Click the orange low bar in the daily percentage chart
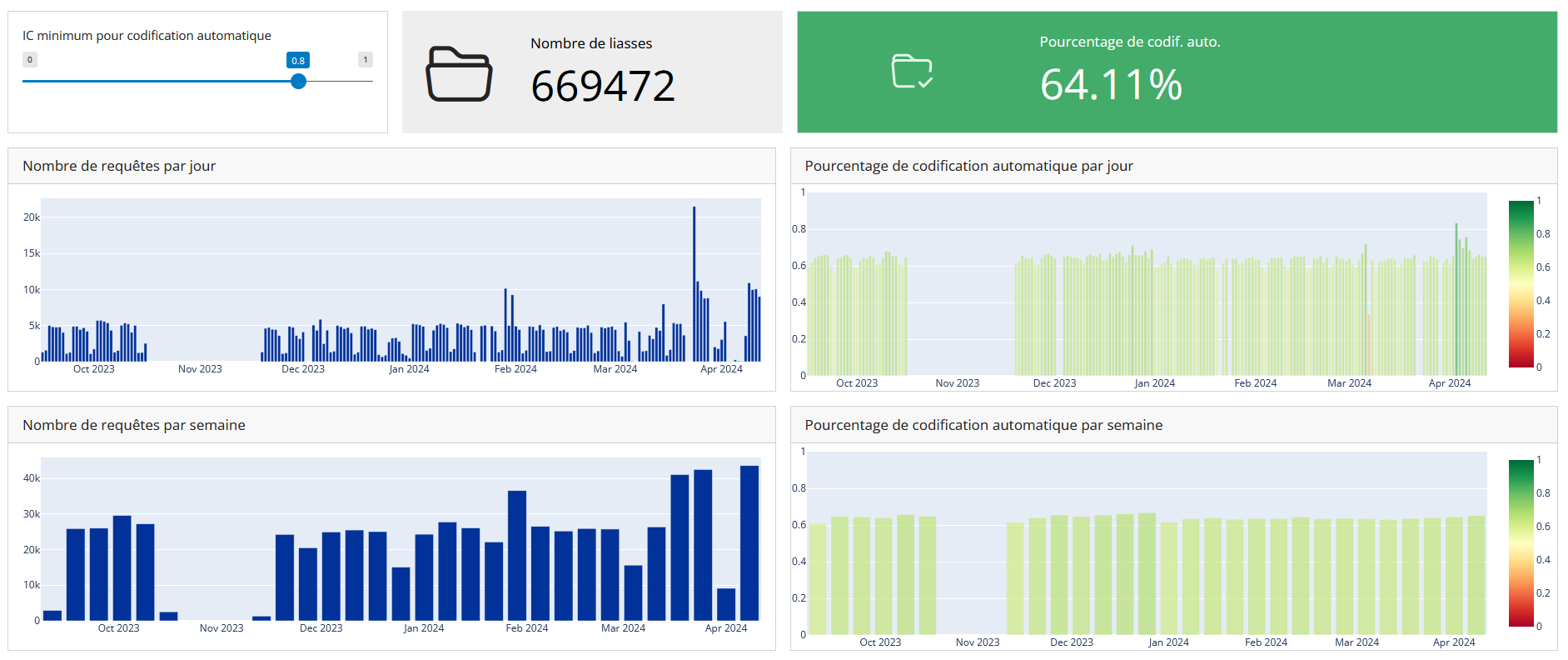Viewport: 1568px width, 660px height. click(1368, 345)
